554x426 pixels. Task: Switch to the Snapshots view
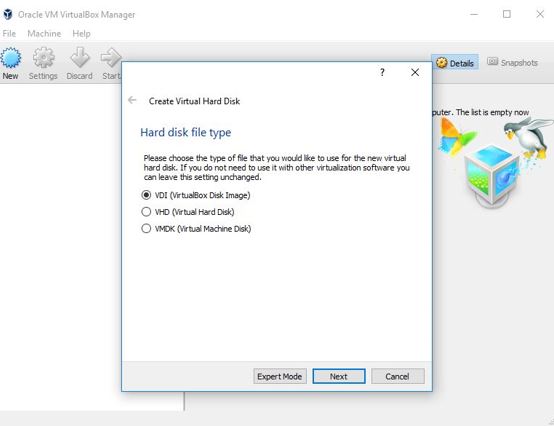click(513, 63)
